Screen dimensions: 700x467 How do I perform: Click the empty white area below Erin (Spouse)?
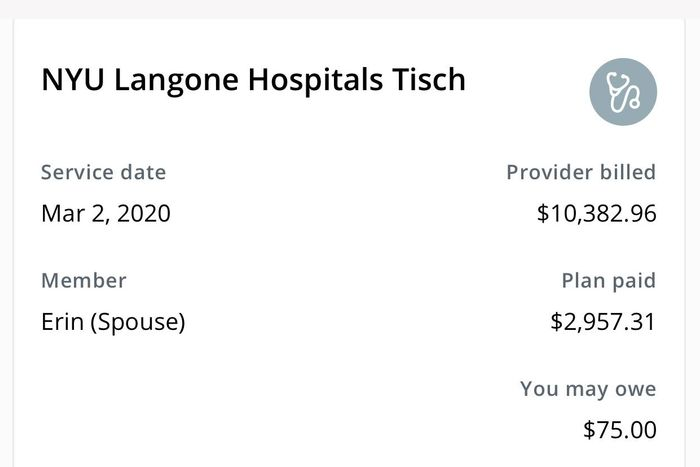tap(200, 400)
